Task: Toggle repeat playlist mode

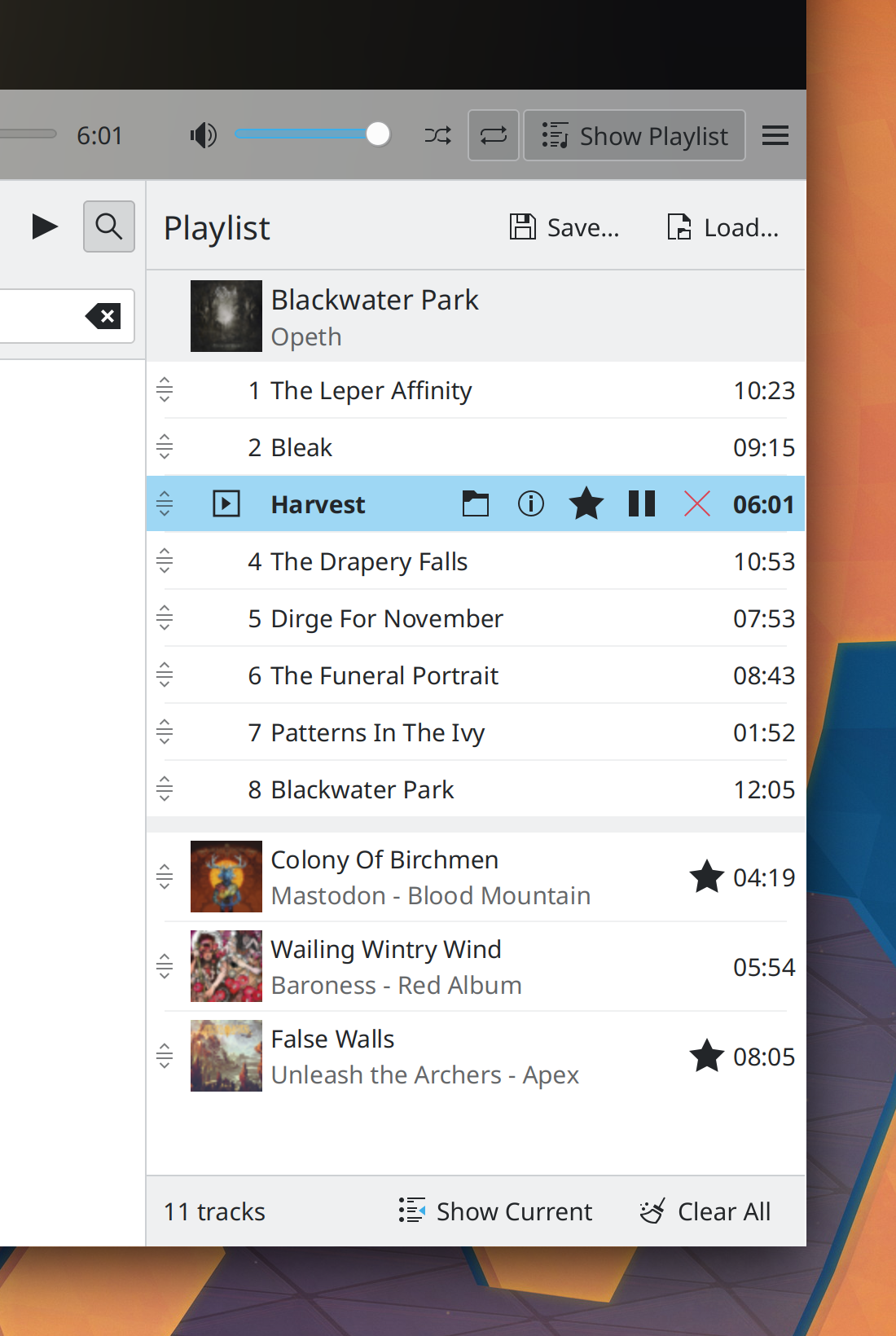Action: click(493, 135)
